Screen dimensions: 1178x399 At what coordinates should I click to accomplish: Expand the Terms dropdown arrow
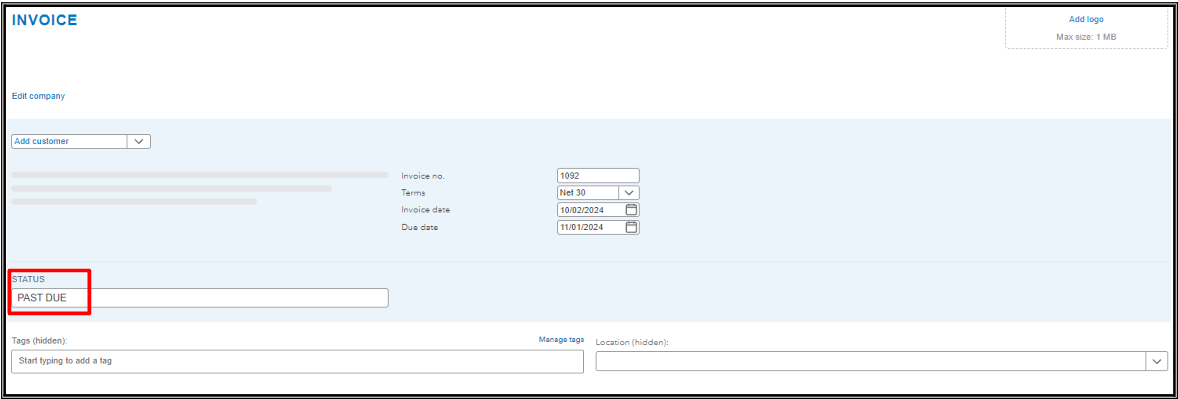coord(629,192)
